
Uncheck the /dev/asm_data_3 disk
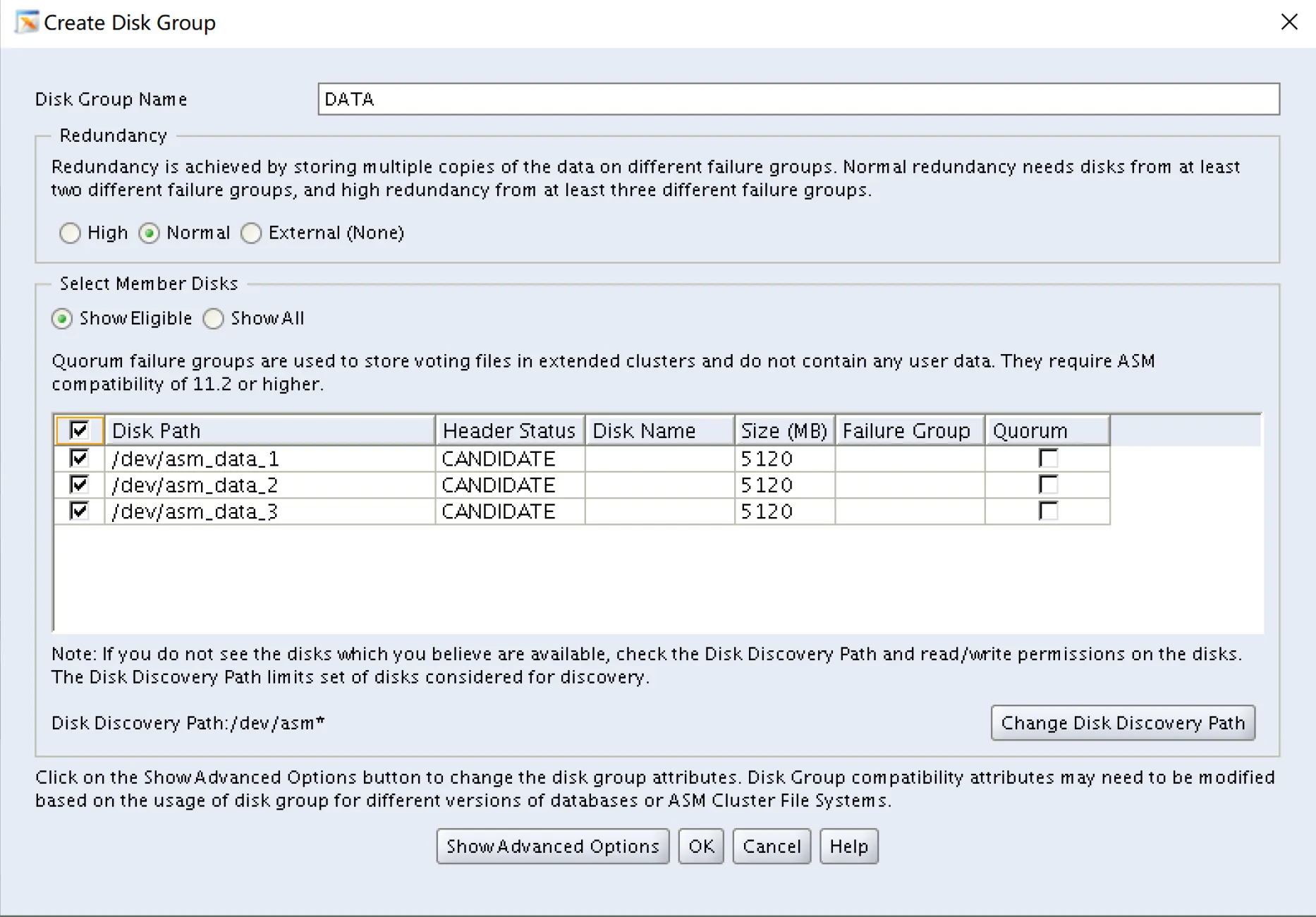tap(79, 511)
